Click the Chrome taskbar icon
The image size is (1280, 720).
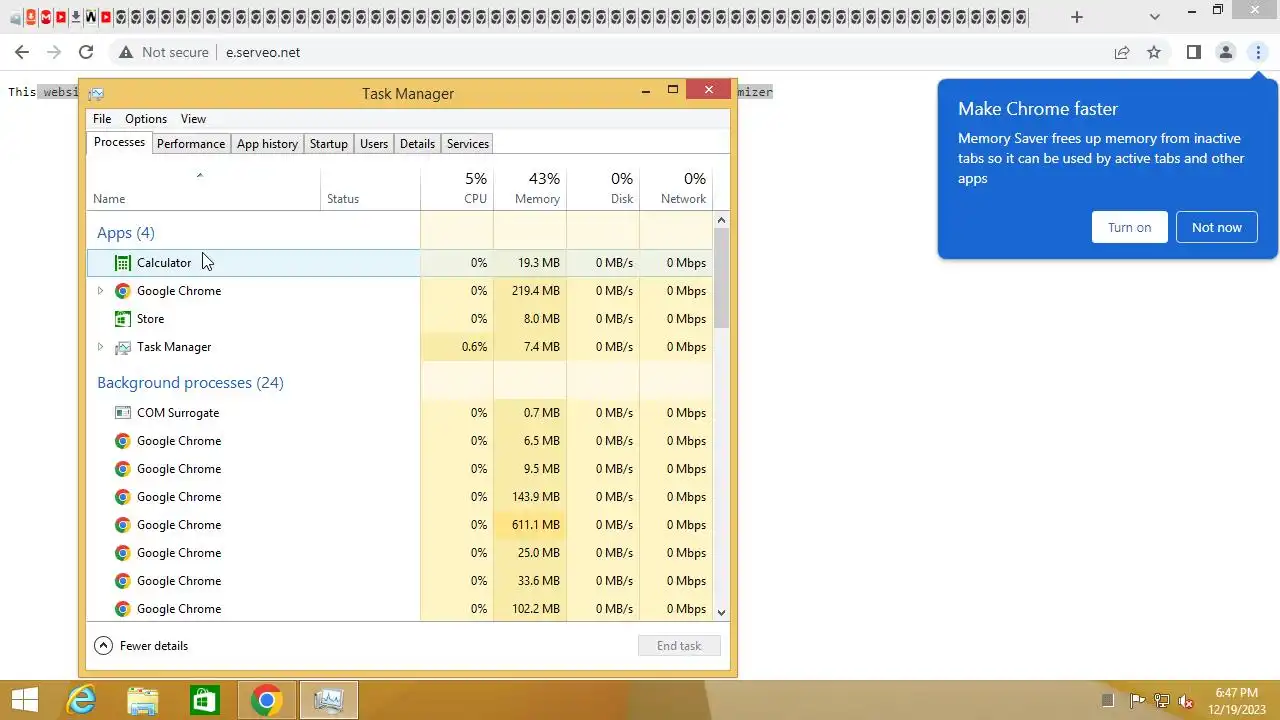(x=266, y=700)
